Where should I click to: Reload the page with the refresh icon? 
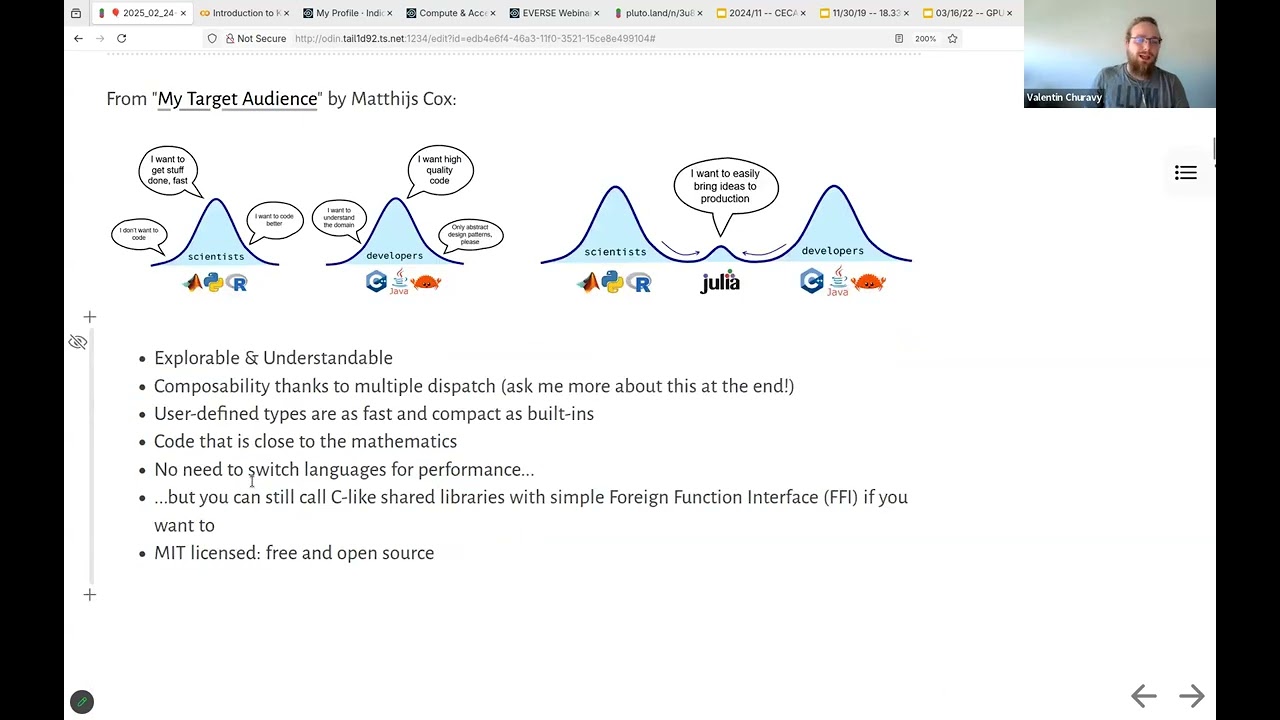121,38
